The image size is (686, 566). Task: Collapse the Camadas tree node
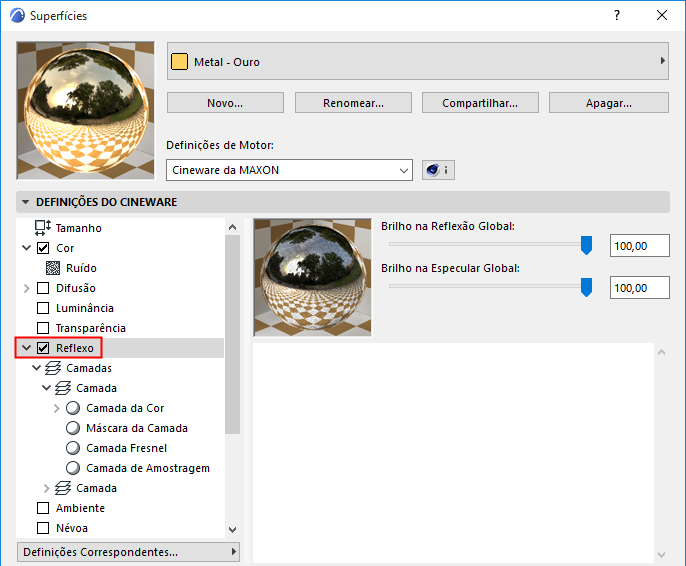coord(37,368)
